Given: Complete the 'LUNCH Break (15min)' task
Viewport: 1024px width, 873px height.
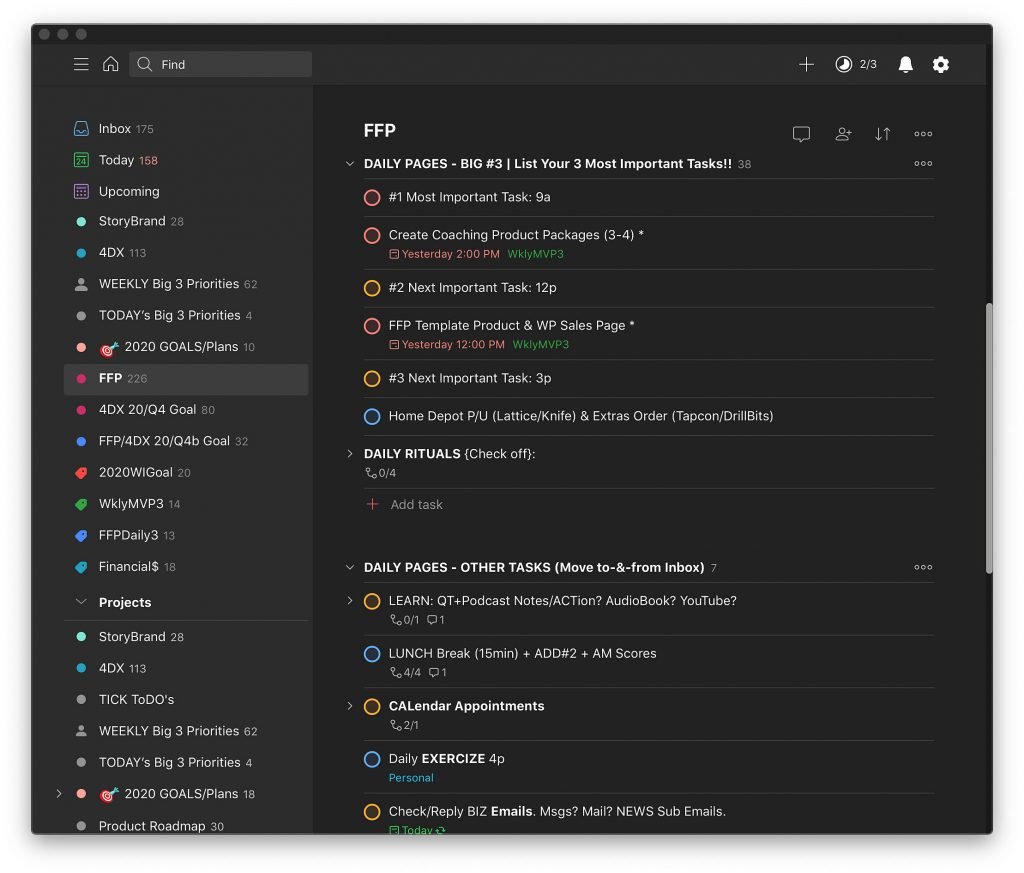Looking at the screenshot, I should (x=372, y=653).
